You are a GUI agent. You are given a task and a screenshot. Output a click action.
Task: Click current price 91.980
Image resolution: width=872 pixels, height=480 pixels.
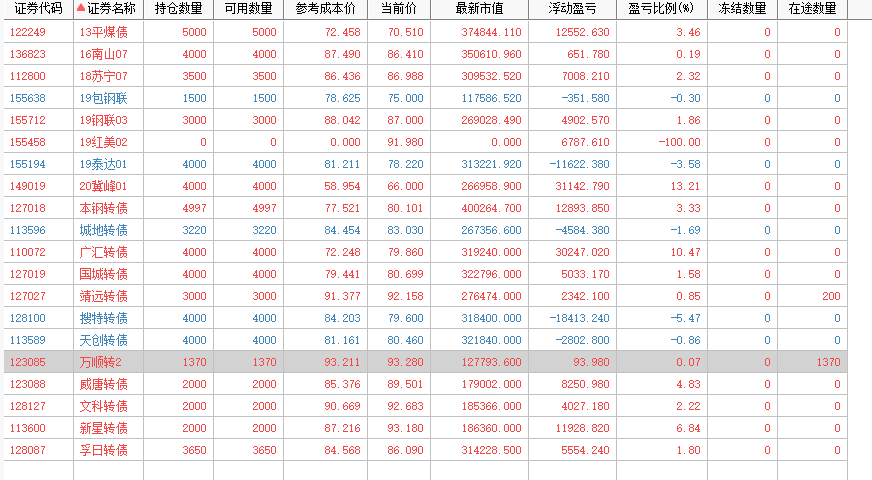click(405, 142)
